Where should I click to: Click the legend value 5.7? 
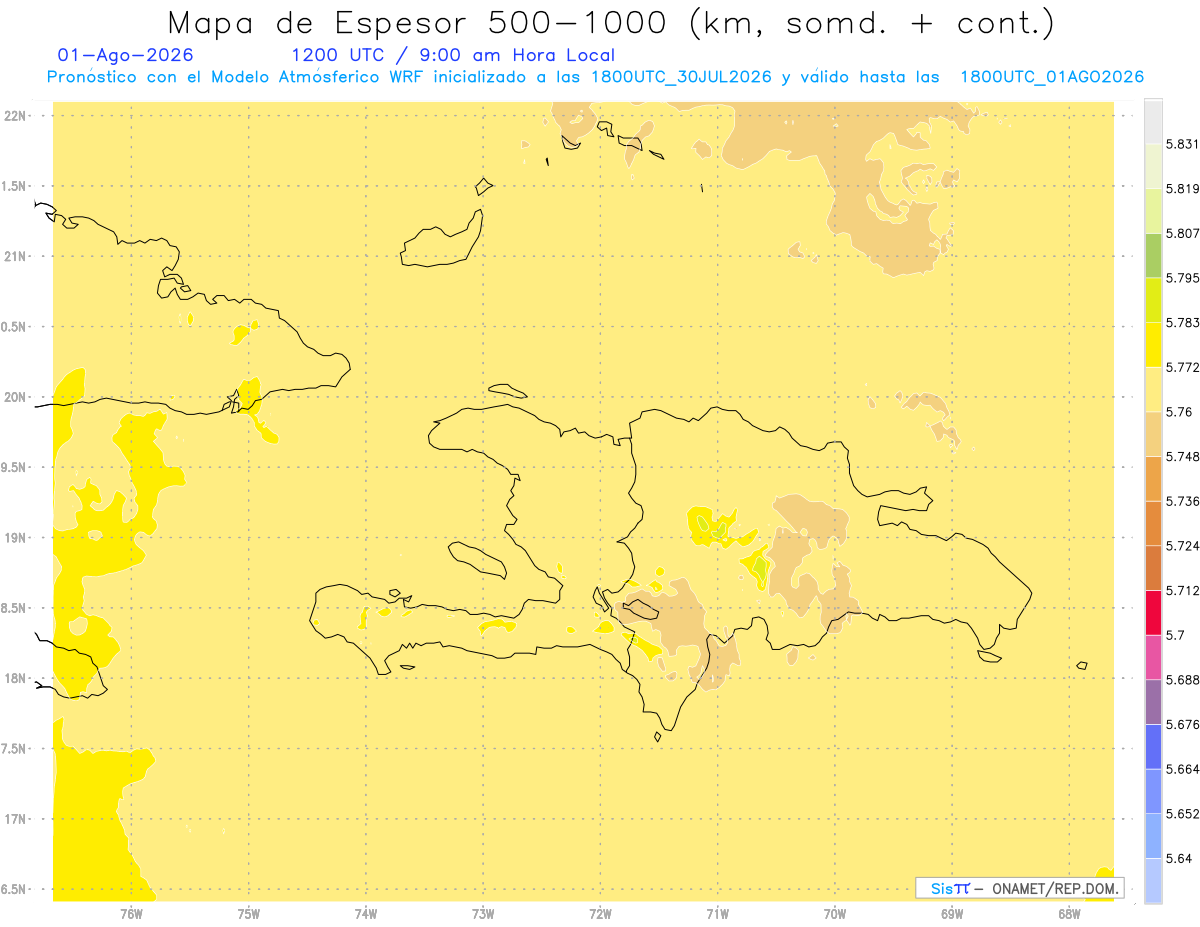pos(1175,635)
